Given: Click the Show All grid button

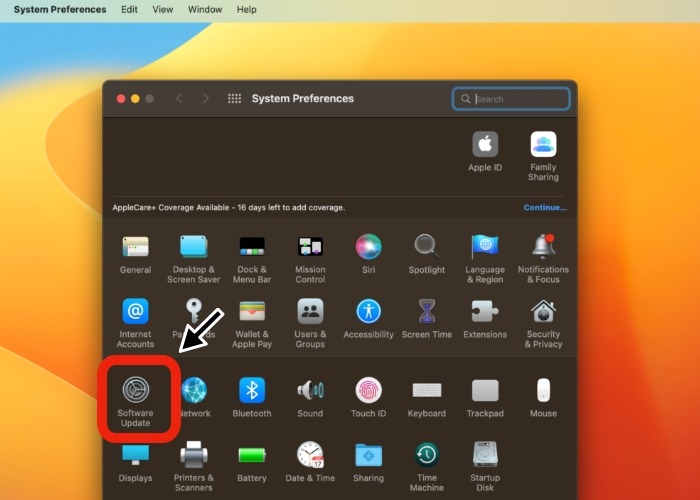Looking at the screenshot, I should pos(234,99).
